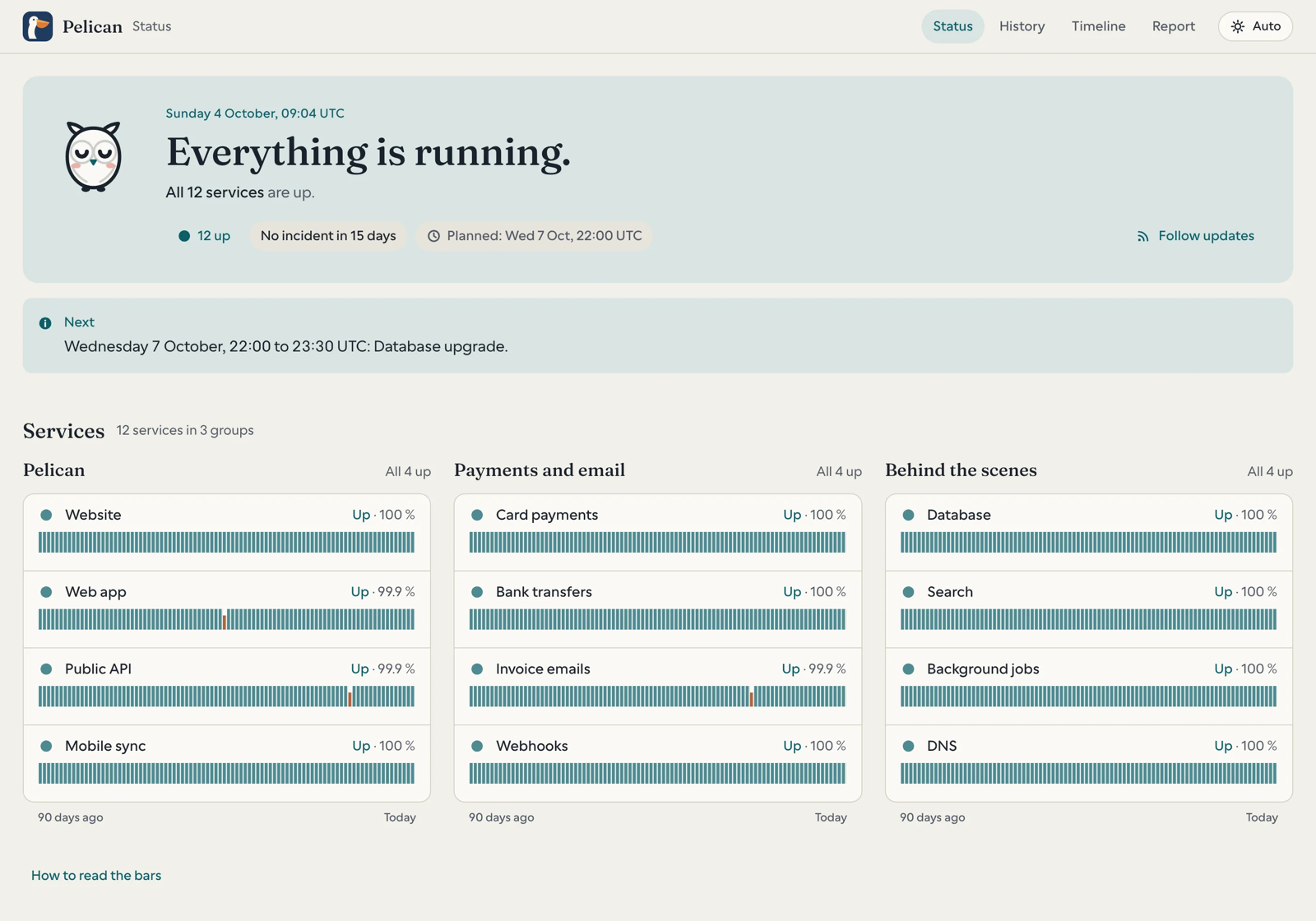Click the Bank transfers service name
Screen dimensions: 1316x921
pyautogui.click(x=544, y=592)
